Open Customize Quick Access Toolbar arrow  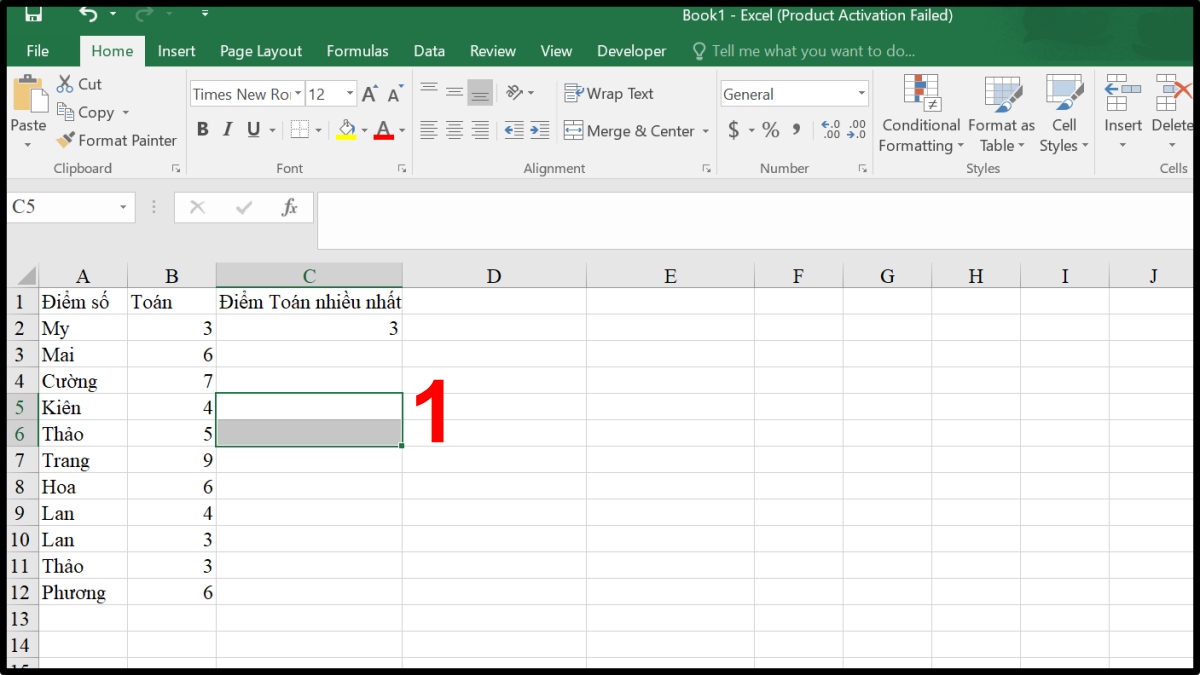(x=204, y=14)
